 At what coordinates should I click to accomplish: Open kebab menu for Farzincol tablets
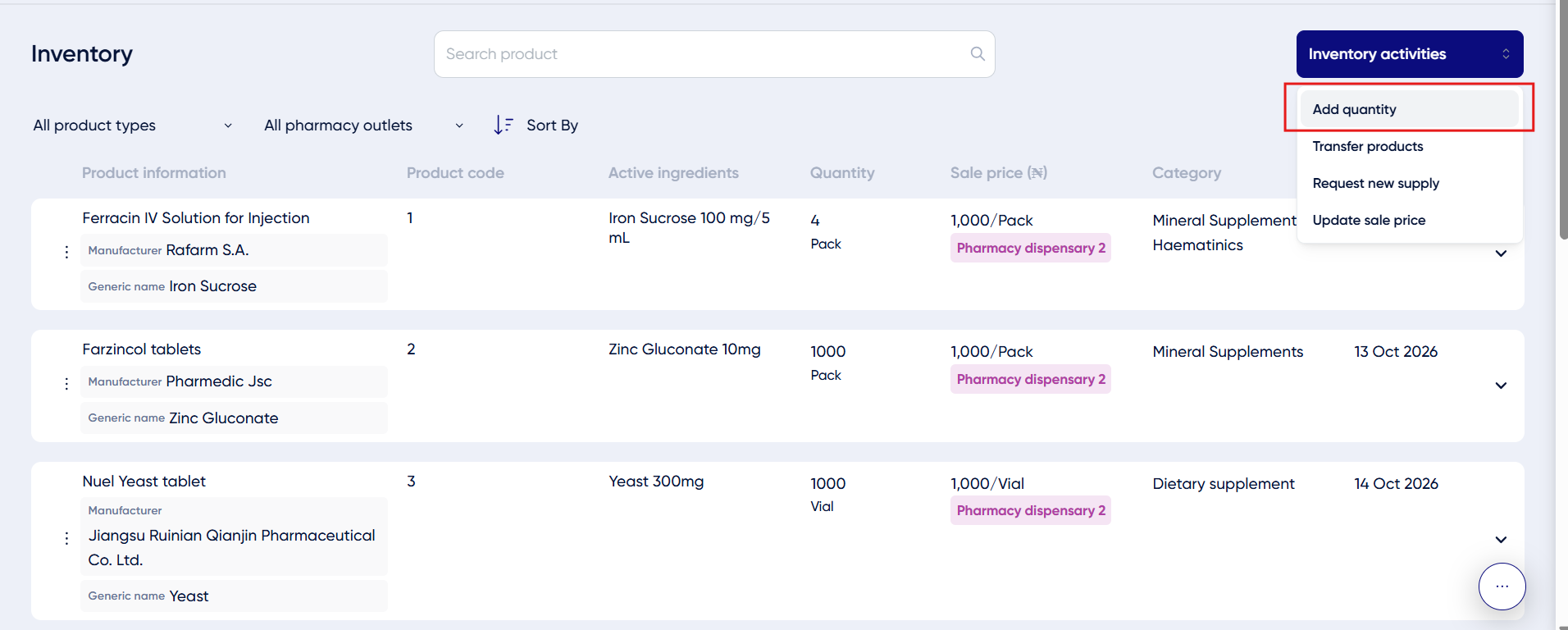66,384
